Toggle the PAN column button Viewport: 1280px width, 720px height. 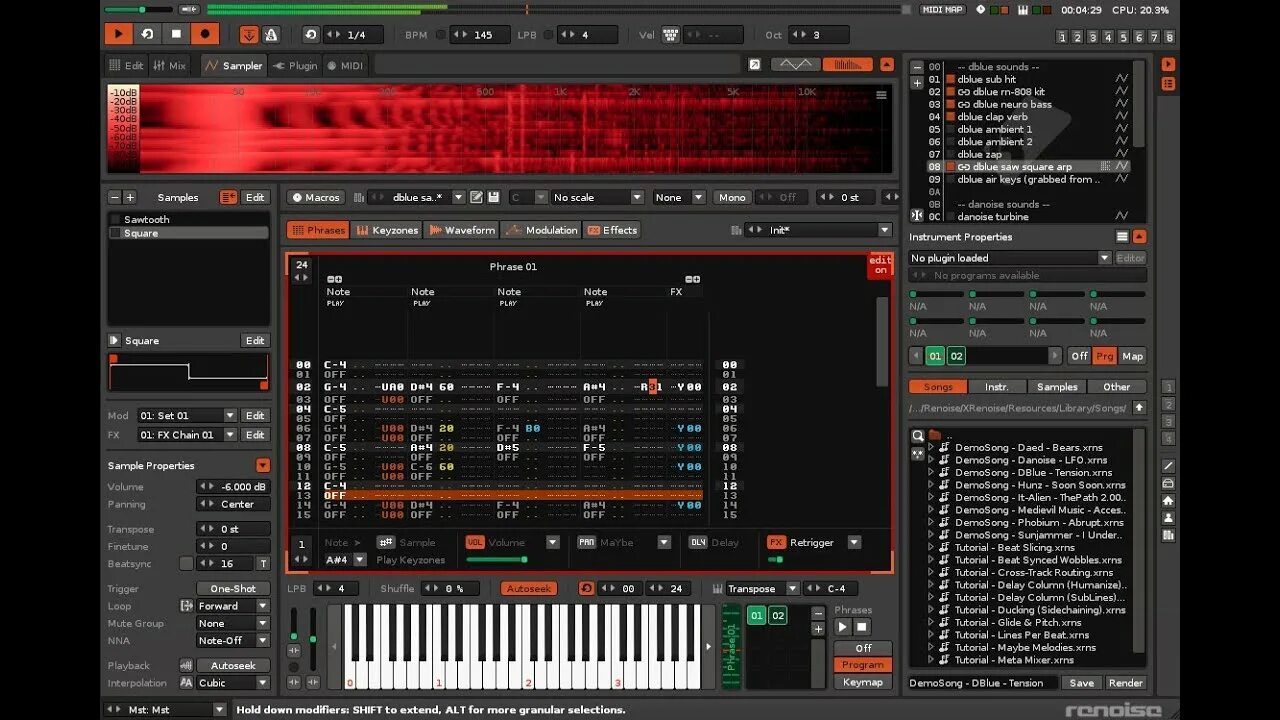(587, 542)
